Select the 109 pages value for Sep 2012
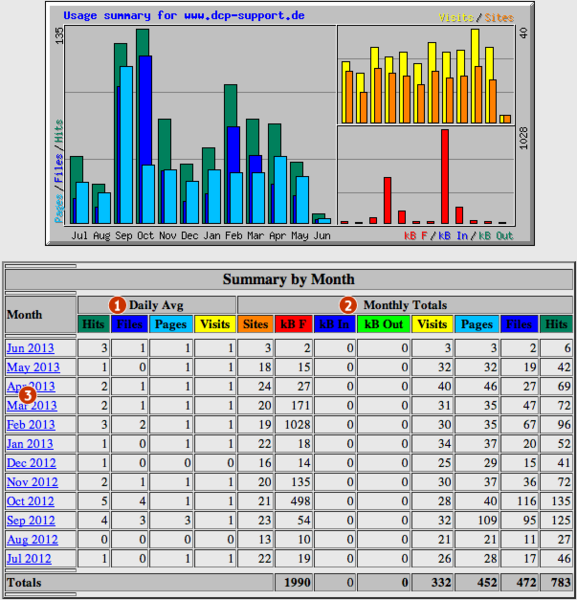577x600 pixels. pos(487,520)
